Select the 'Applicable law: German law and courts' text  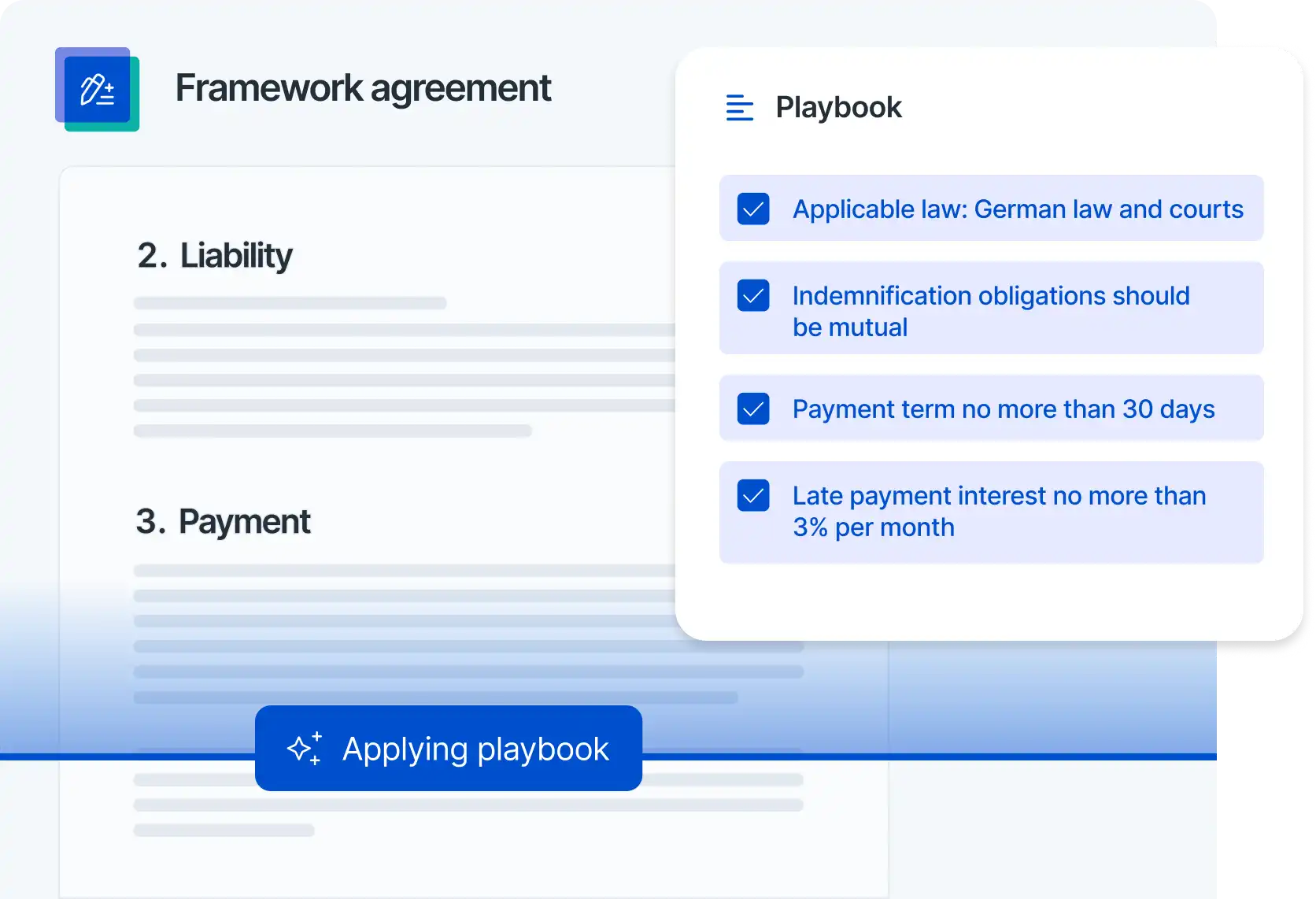pyautogui.click(x=1017, y=209)
